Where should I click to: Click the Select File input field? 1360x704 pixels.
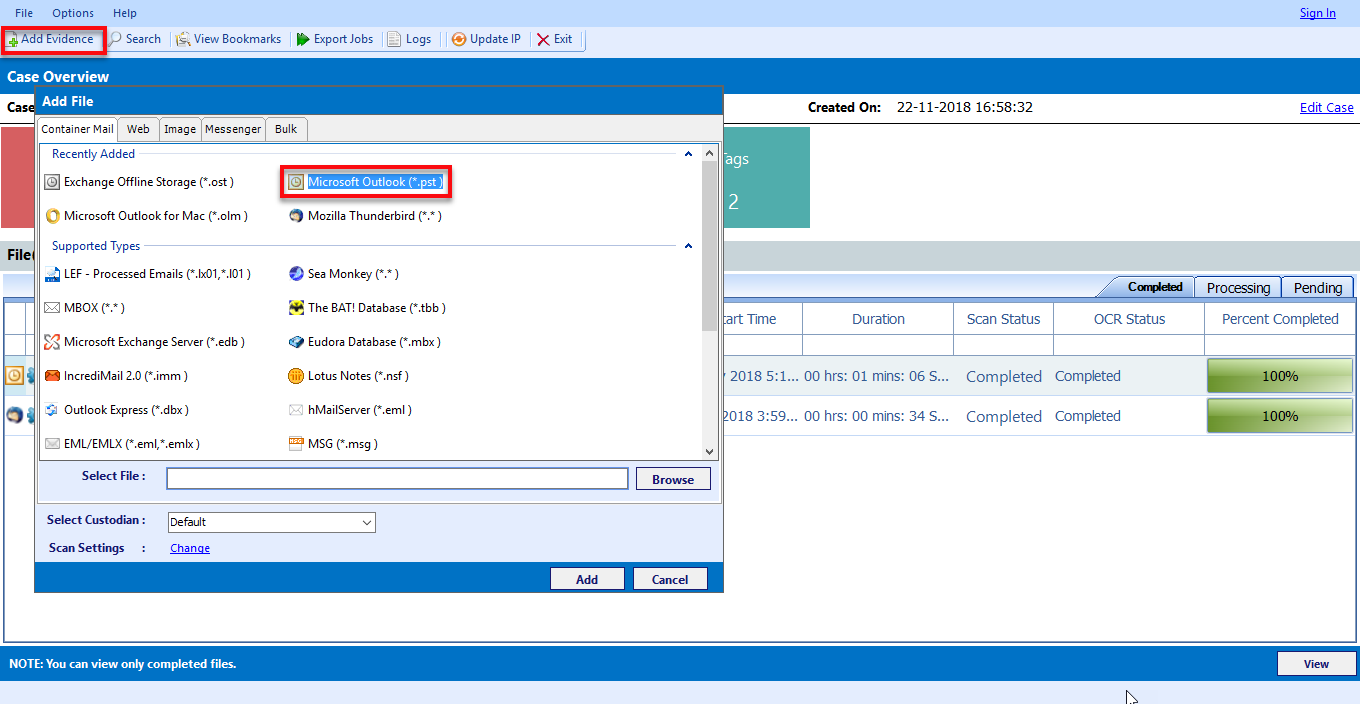tap(397, 479)
